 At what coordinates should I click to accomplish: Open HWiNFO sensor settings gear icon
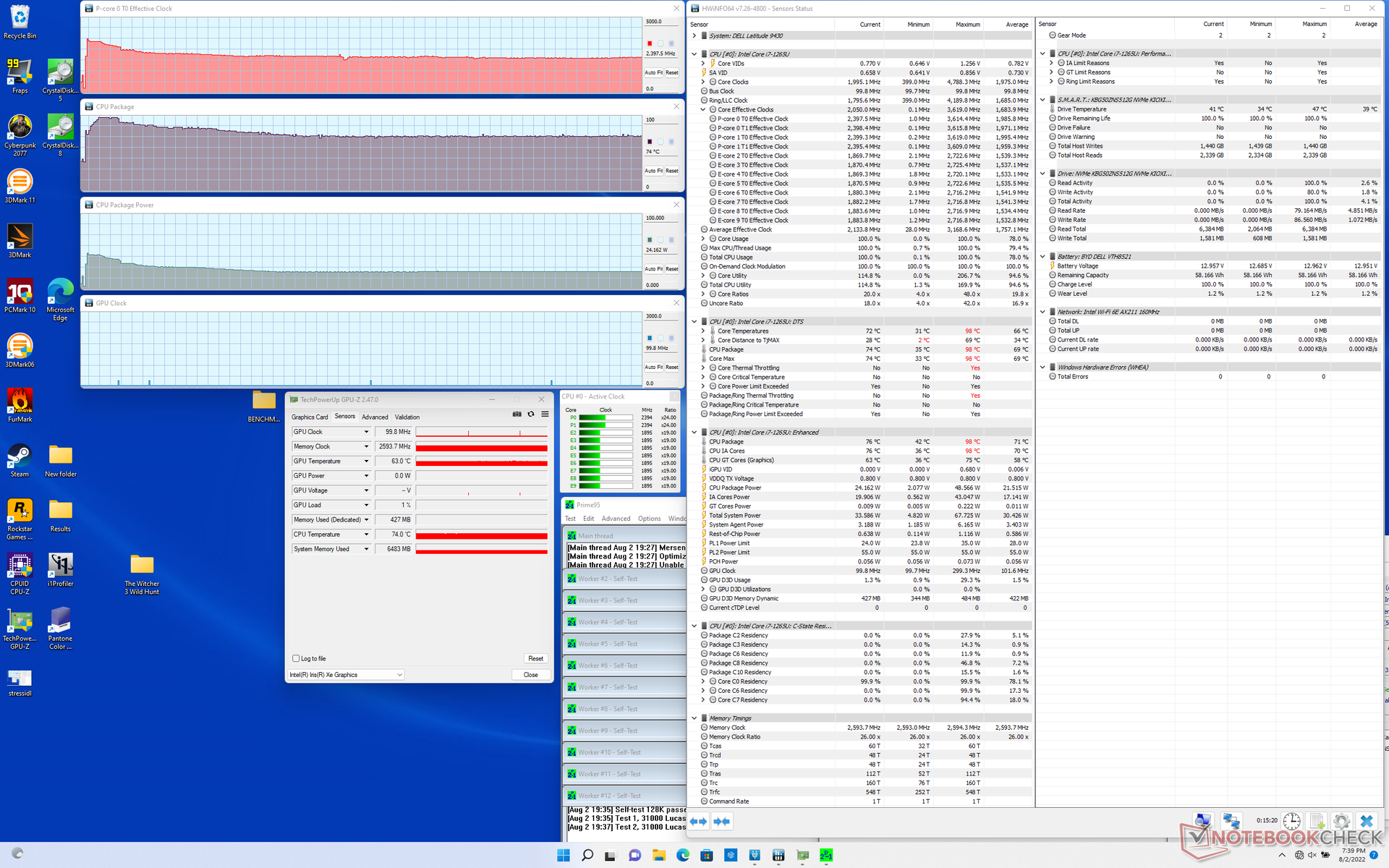point(1341,821)
